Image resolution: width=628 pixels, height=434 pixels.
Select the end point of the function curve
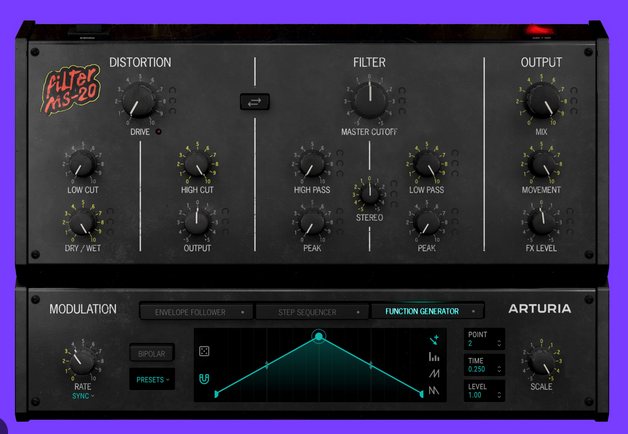pos(421,394)
